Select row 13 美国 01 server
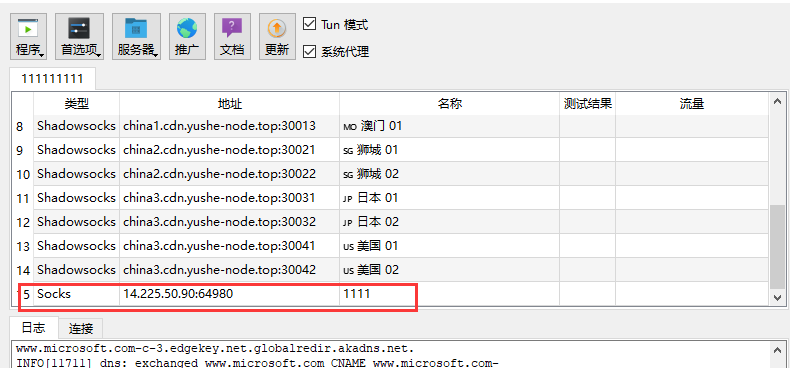This screenshot has width=790, height=368. tap(390, 246)
